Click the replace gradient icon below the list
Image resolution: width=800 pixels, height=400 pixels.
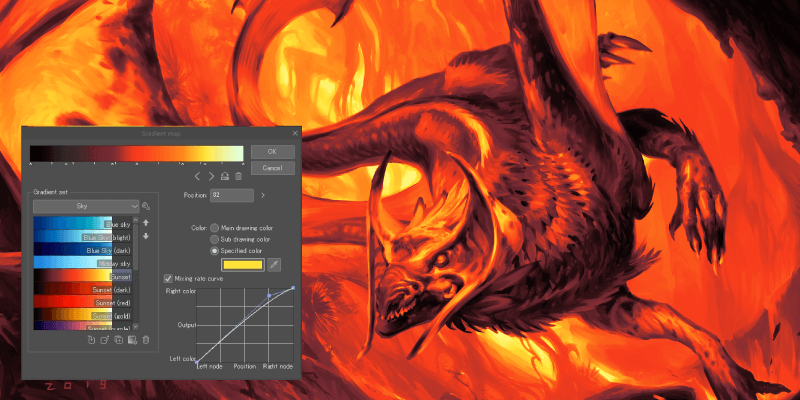pos(92,340)
